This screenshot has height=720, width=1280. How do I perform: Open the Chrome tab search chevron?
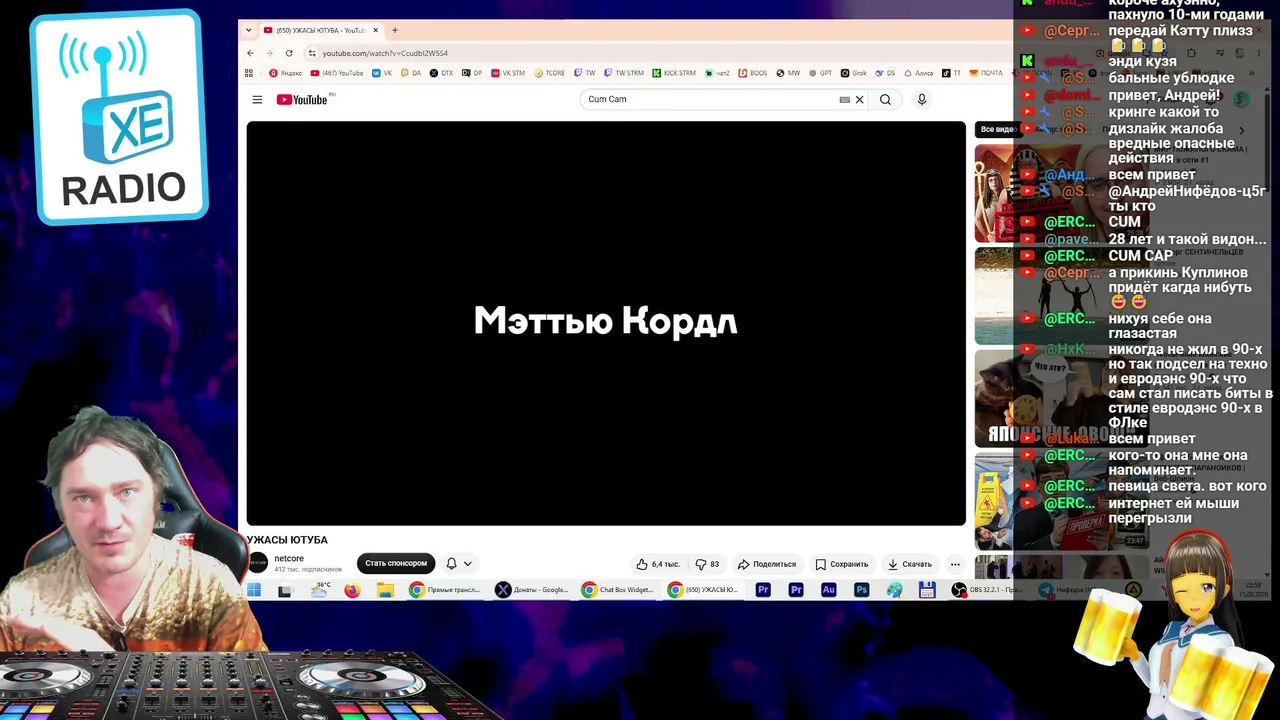pyautogui.click(x=249, y=30)
